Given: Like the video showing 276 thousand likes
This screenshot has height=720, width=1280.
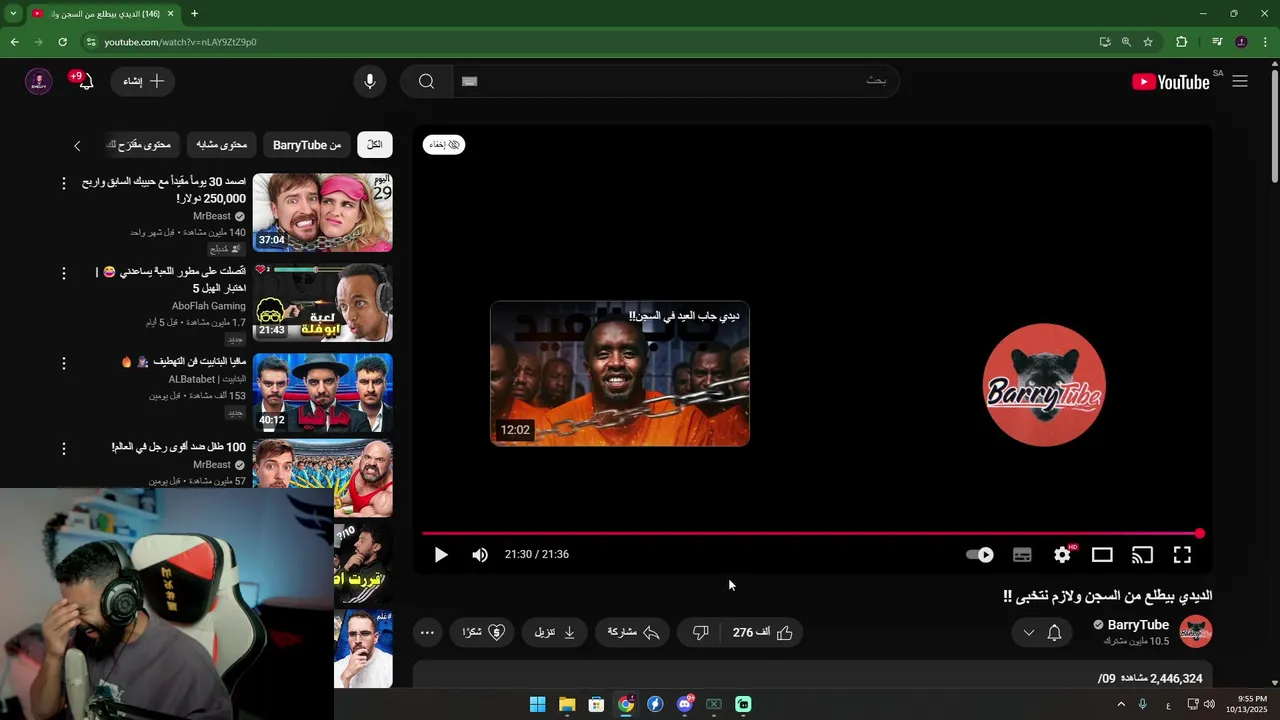Looking at the screenshot, I should 764,632.
